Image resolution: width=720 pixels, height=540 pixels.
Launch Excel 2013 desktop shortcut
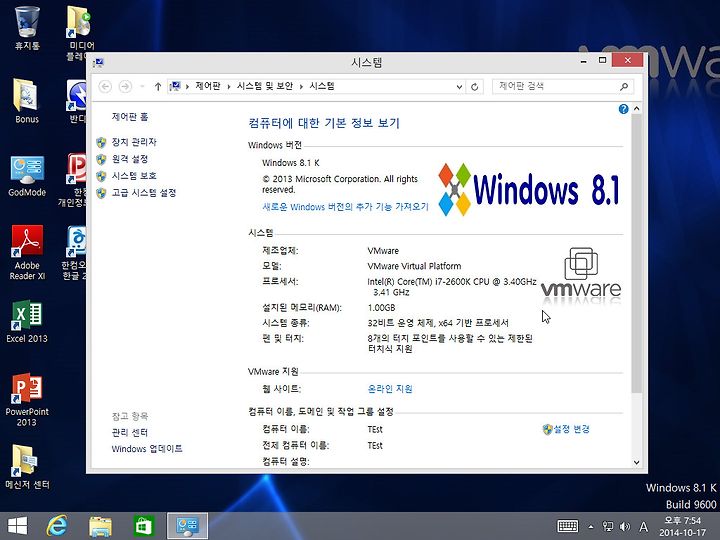coord(27,321)
